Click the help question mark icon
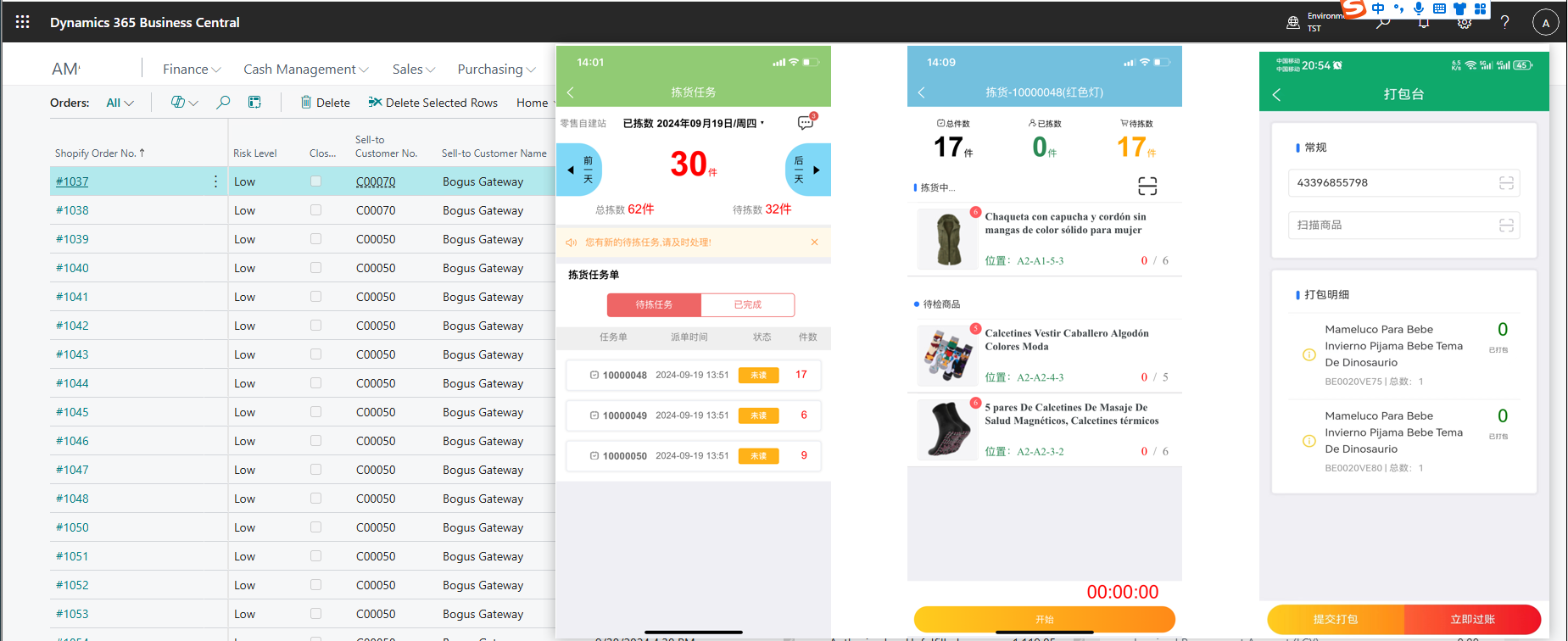Image resolution: width=1568 pixels, height=641 pixels. tap(1504, 22)
